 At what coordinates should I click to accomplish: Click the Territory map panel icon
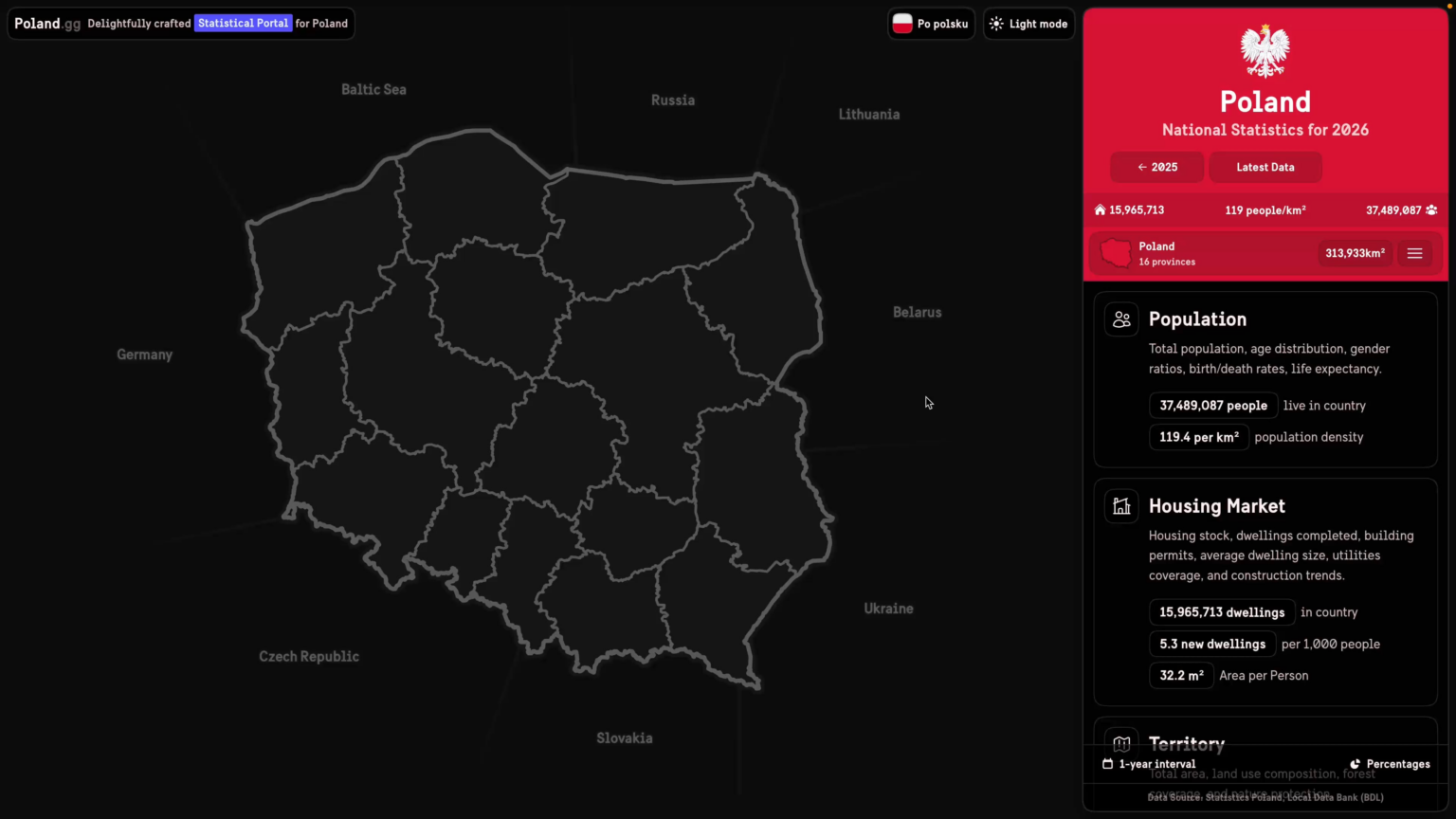click(x=1121, y=744)
